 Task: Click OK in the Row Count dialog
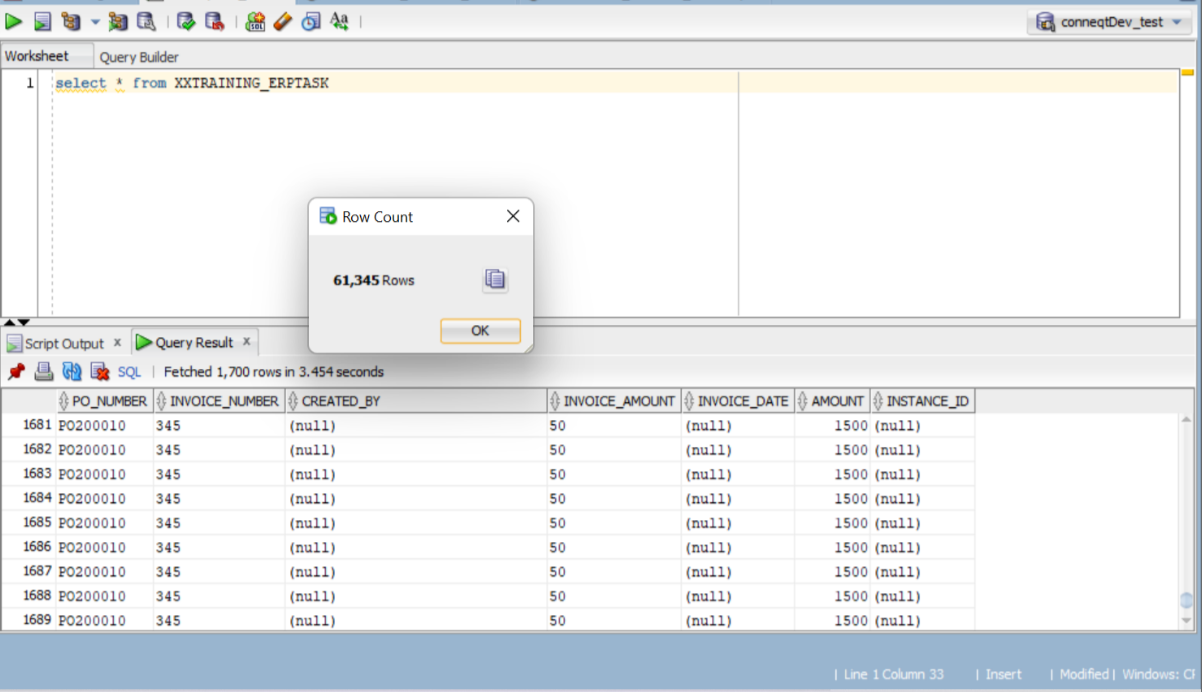point(480,331)
